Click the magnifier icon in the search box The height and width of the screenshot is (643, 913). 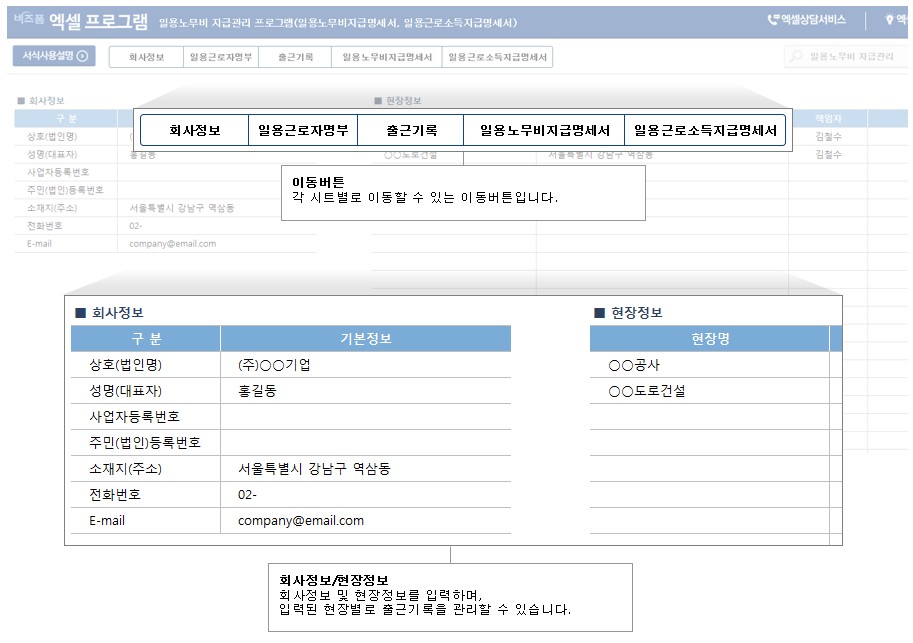click(795, 56)
